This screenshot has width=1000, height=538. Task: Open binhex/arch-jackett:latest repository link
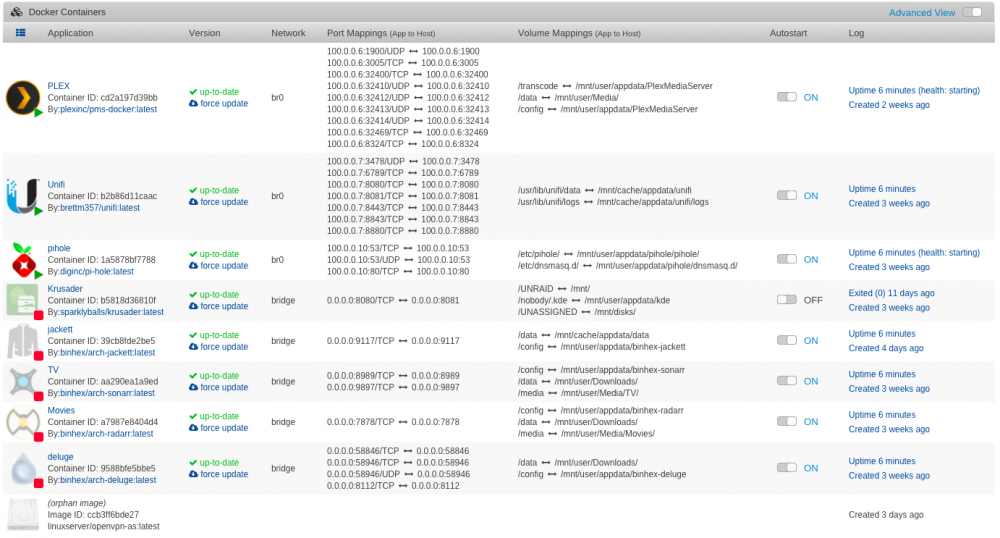(x=108, y=353)
